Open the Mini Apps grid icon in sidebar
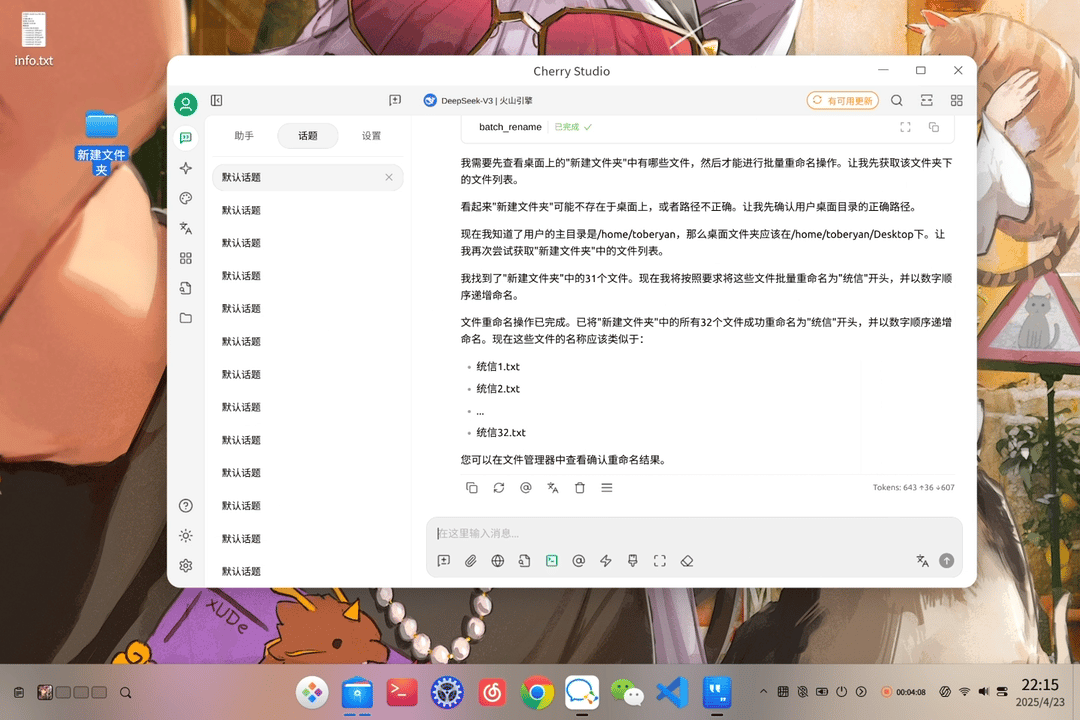 pyautogui.click(x=185, y=258)
